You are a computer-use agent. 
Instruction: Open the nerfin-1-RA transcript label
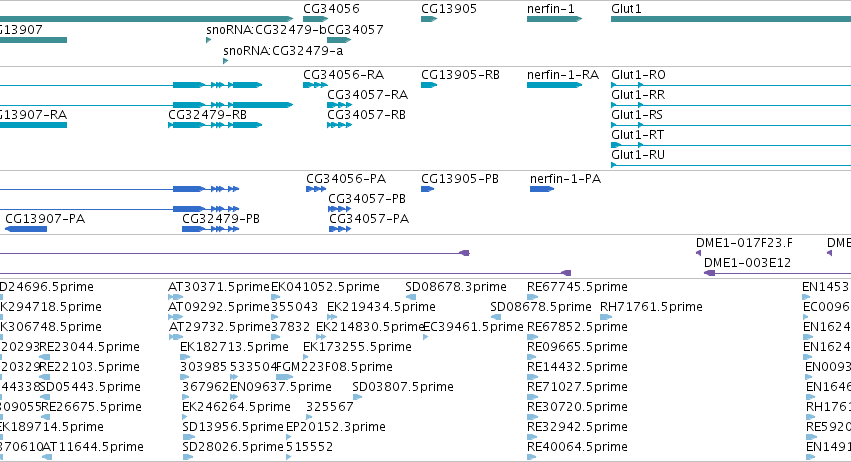click(563, 75)
